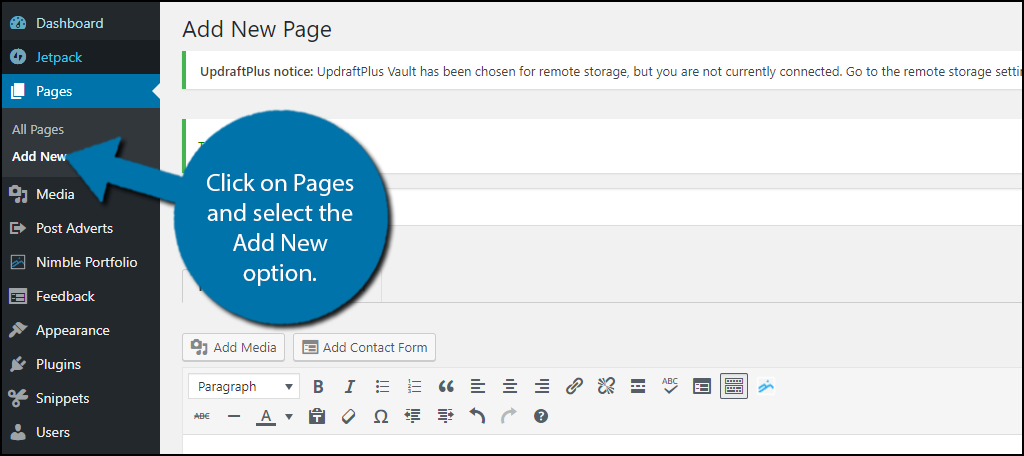
Task: Open keyboard shortcuts help icon
Action: pyautogui.click(x=541, y=416)
